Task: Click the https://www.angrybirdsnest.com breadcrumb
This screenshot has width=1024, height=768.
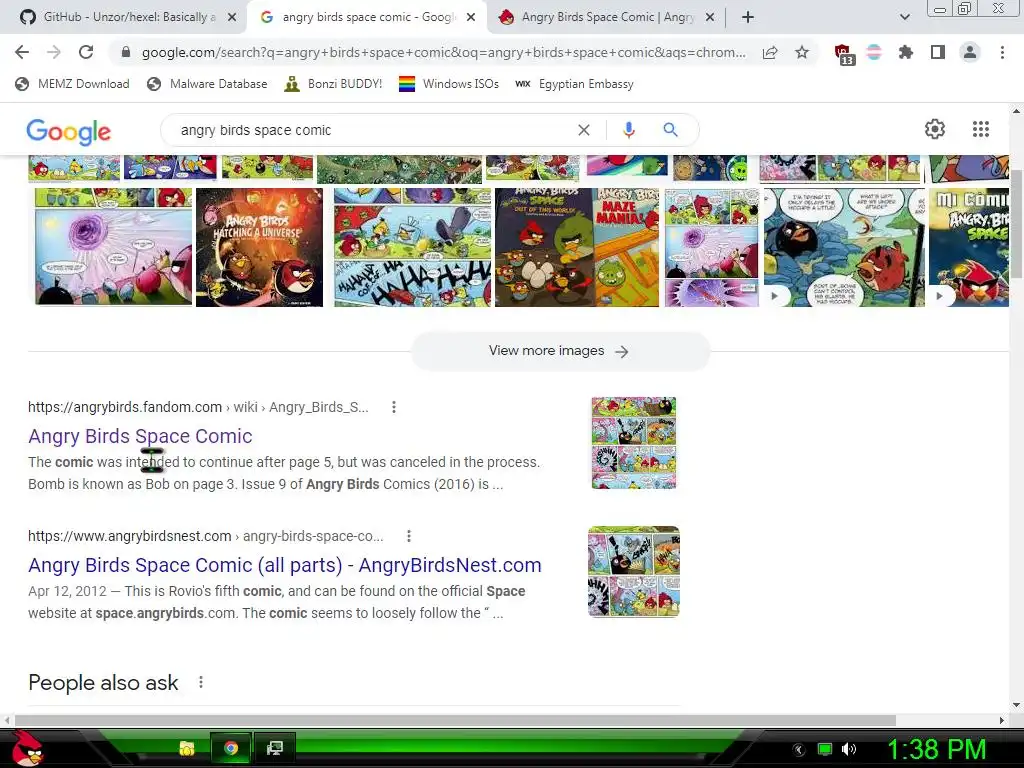Action: coord(129,536)
